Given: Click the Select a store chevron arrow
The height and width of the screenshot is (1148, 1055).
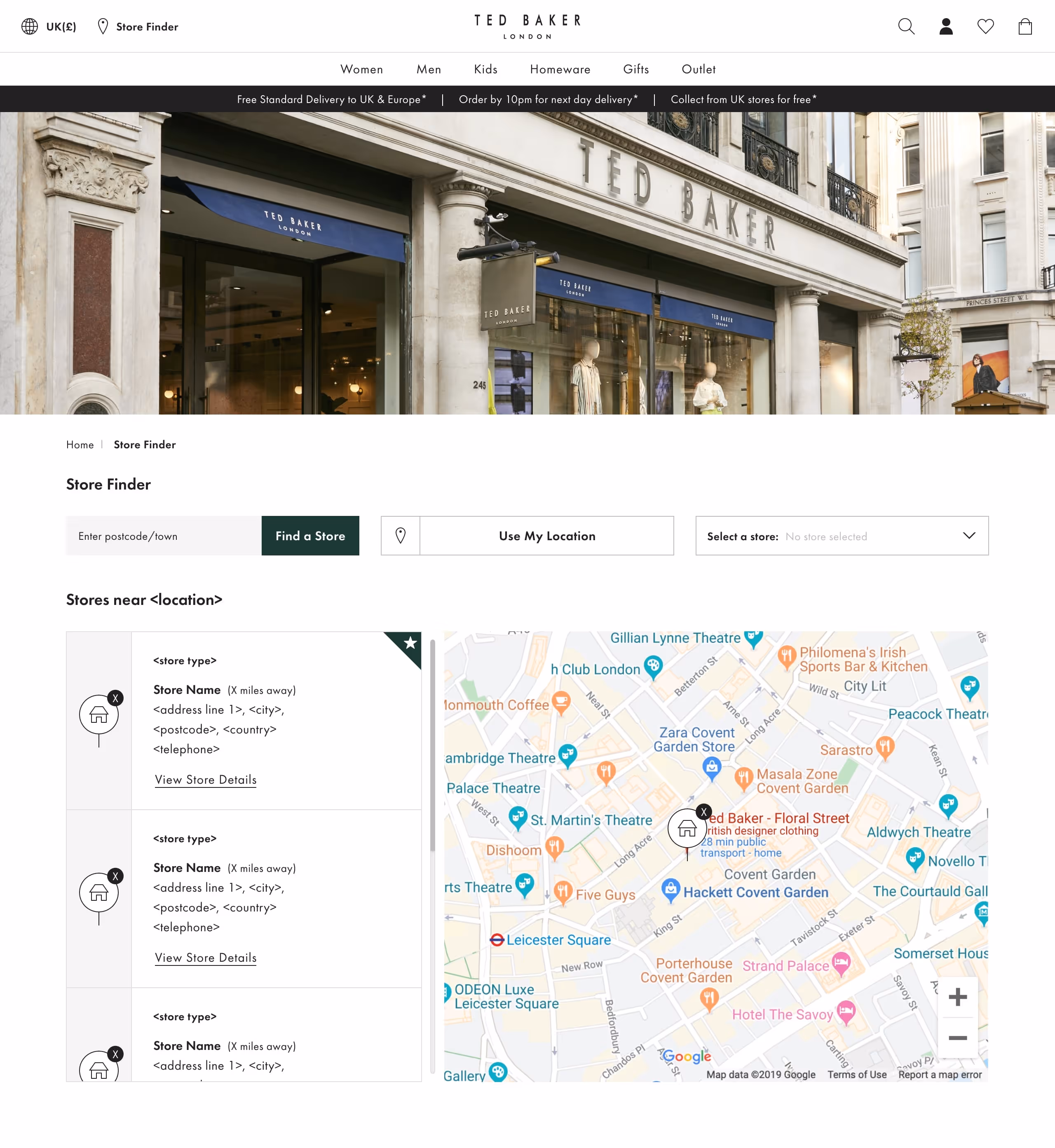Looking at the screenshot, I should point(969,535).
